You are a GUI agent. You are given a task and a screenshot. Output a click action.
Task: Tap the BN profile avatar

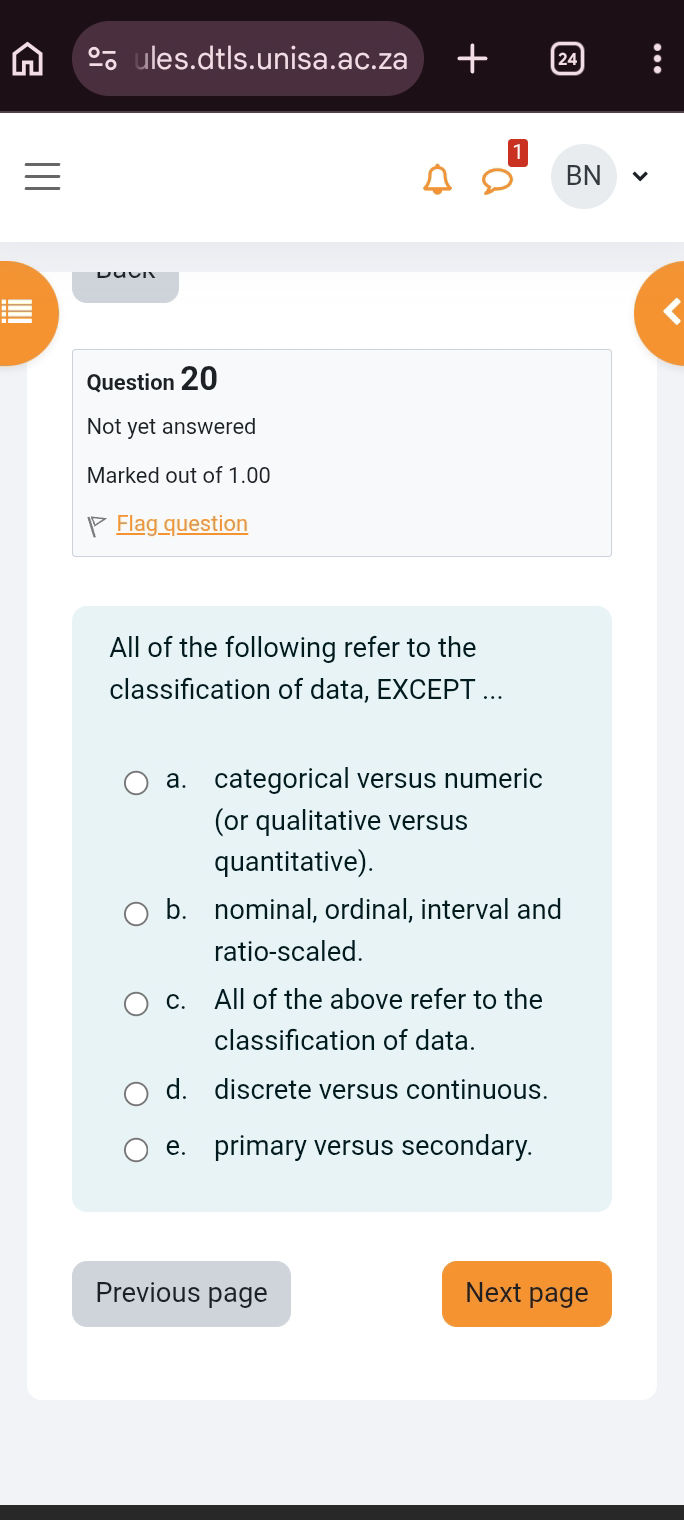pyautogui.click(x=584, y=176)
